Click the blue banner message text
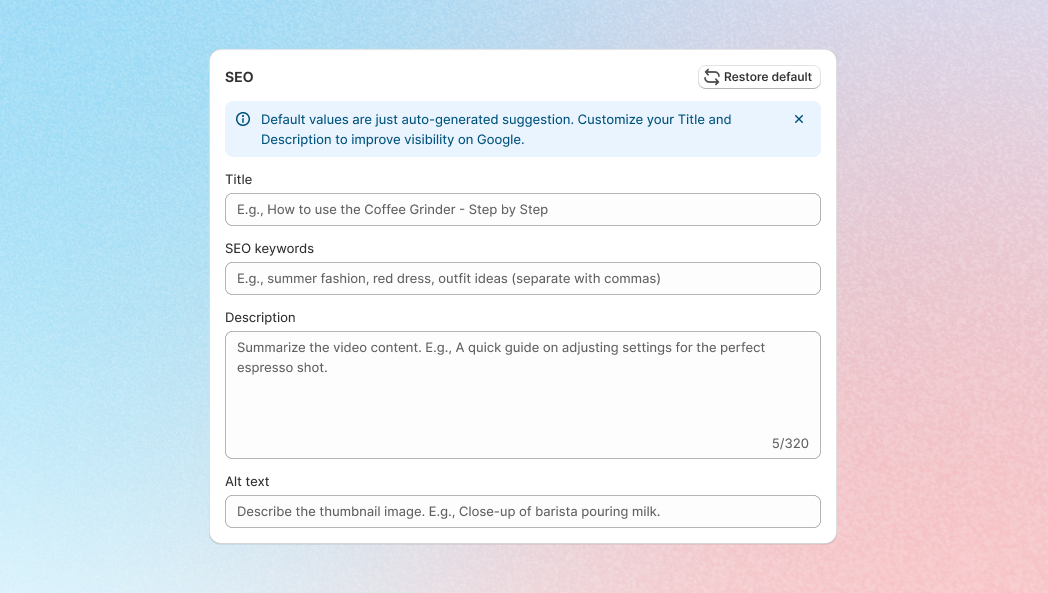1048x593 pixels. [x=495, y=129]
